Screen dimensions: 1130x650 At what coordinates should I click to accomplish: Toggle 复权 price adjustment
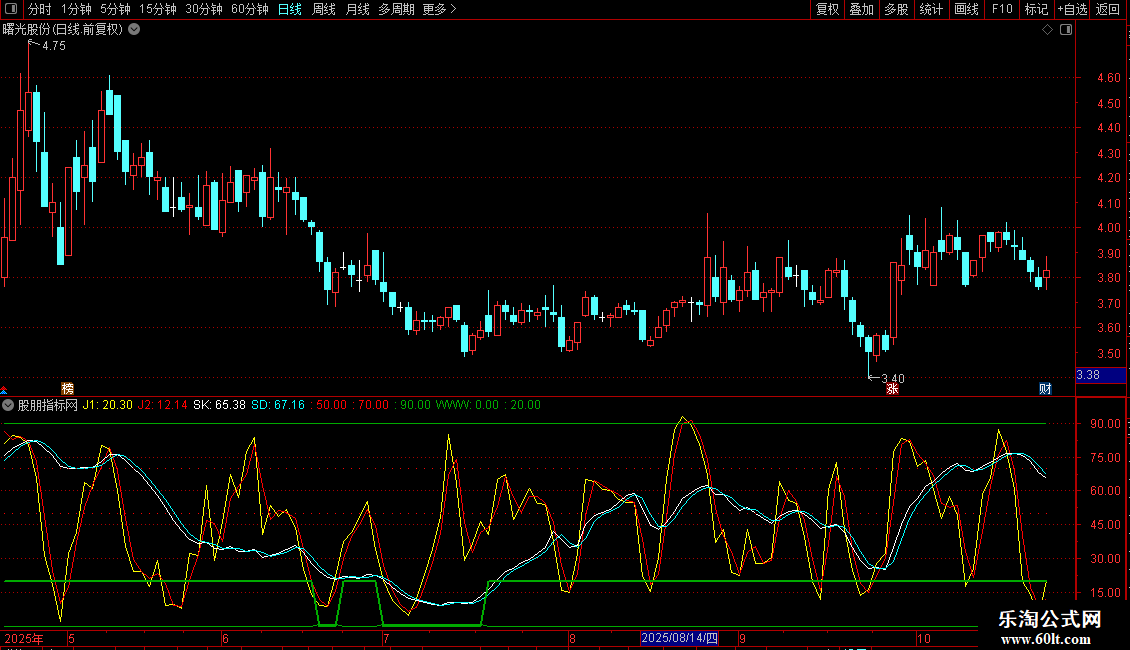827,9
